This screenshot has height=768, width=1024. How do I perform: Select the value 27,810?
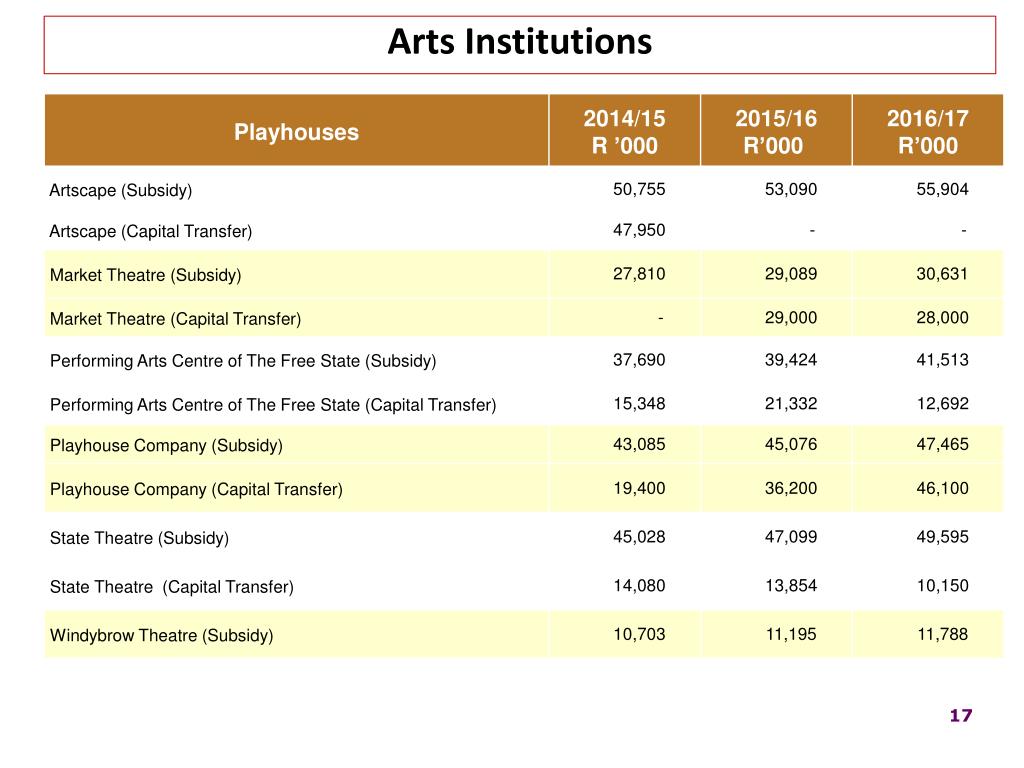pos(639,274)
